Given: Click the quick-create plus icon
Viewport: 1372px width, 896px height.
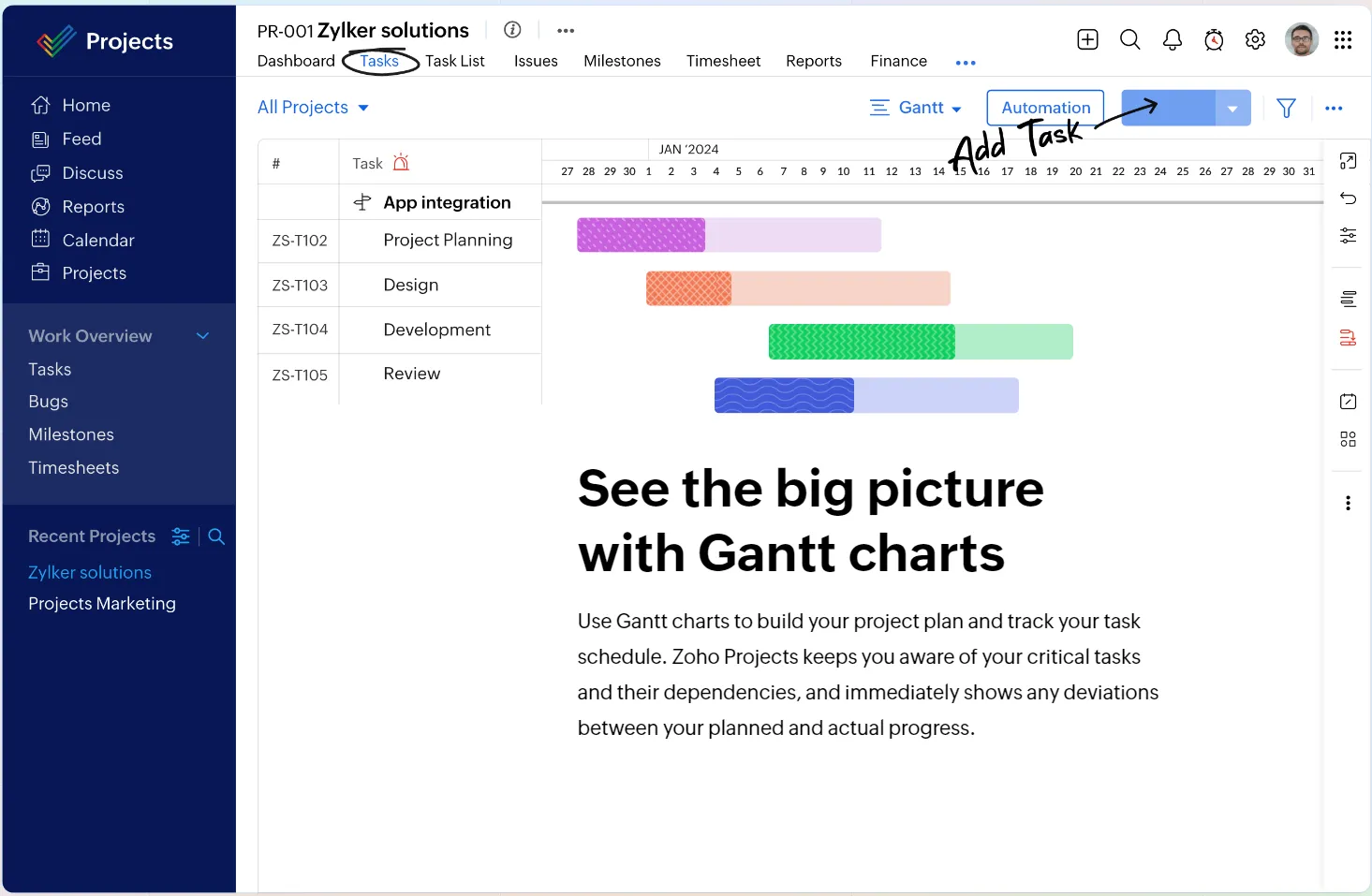Looking at the screenshot, I should pyautogui.click(x=1087, y=39).
